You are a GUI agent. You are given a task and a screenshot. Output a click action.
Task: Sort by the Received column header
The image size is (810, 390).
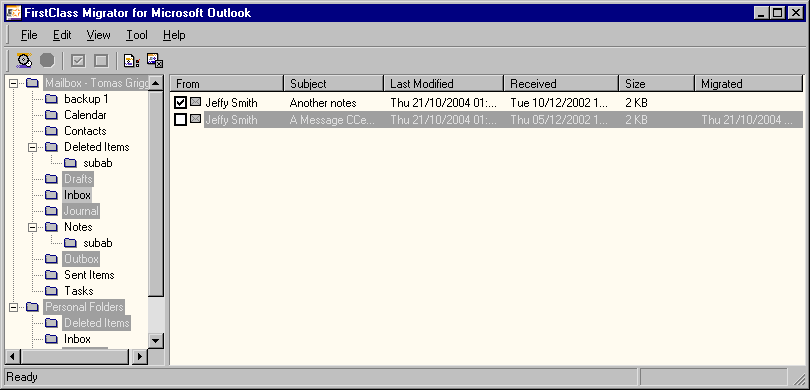(x=562, y=84)
